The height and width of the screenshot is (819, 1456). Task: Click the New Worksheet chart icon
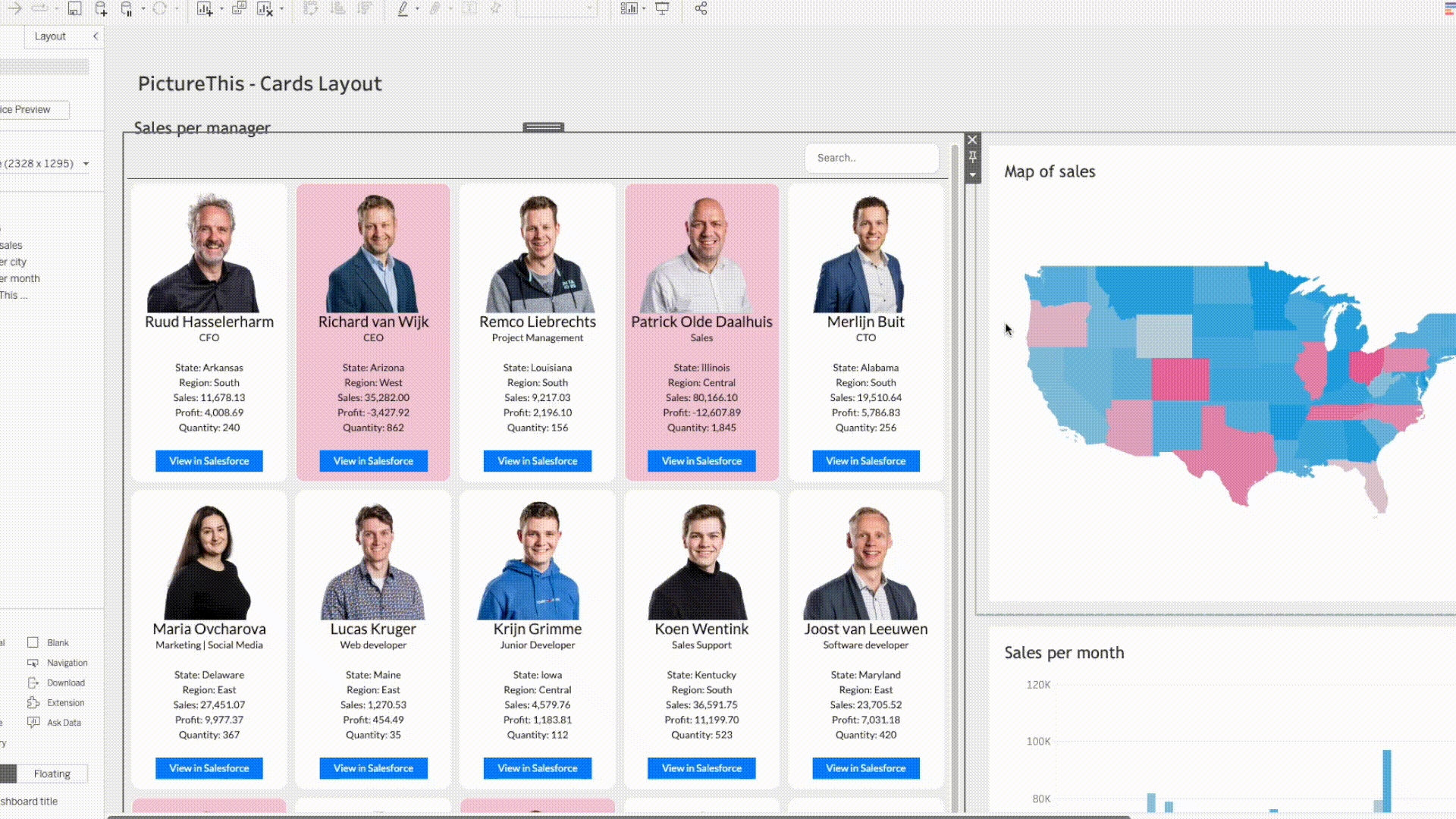point(204,9)
